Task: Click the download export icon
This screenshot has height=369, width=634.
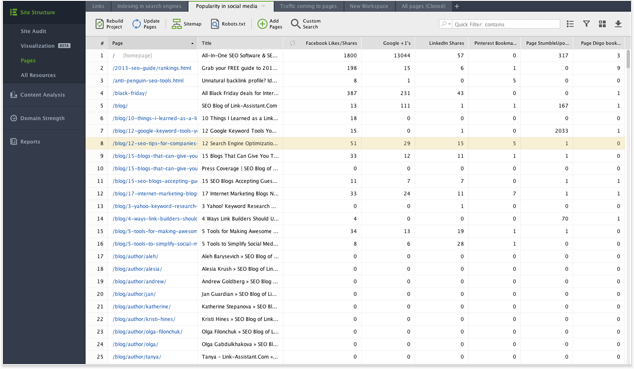Action: tap(618, 24)
